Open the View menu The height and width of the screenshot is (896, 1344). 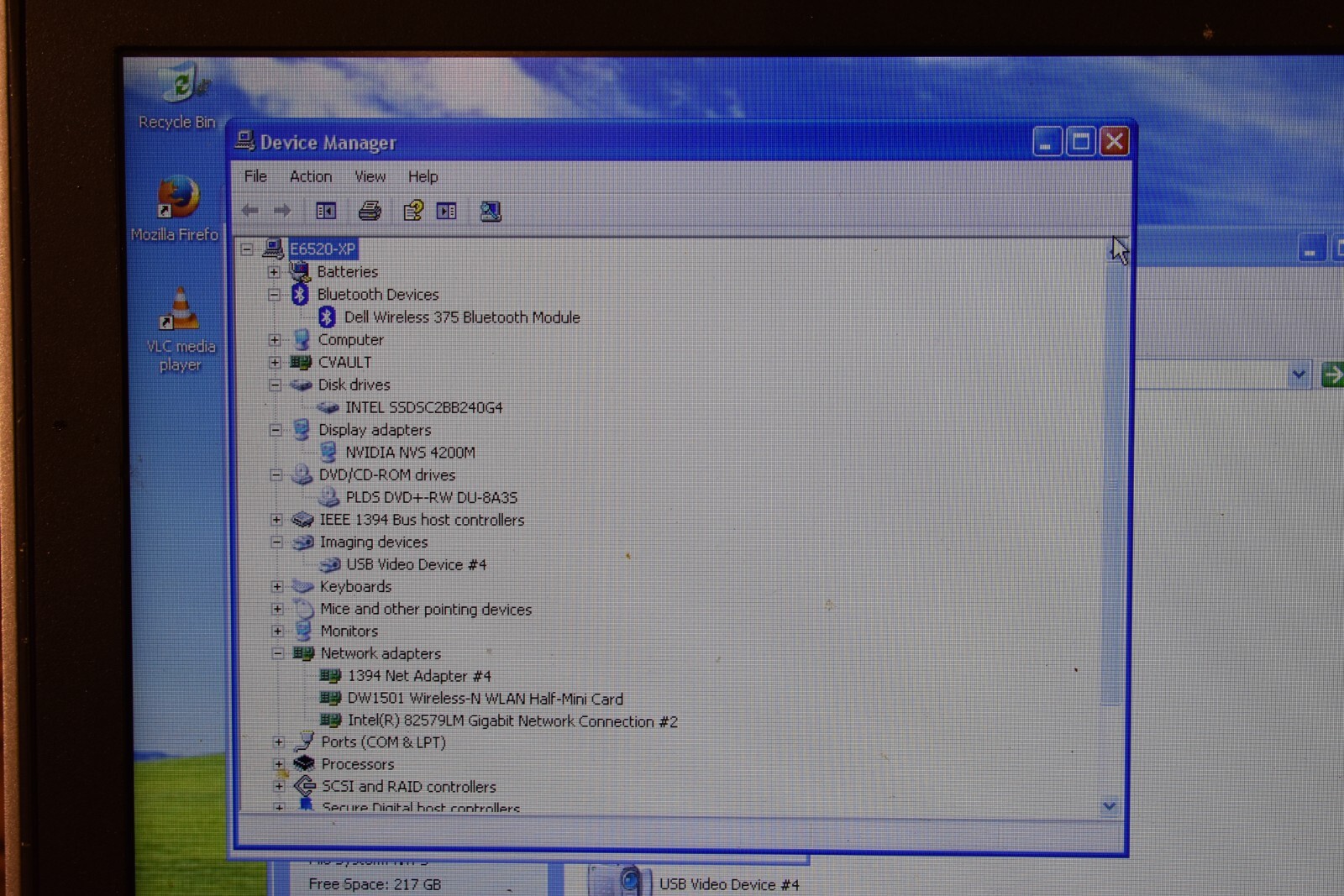click(x=370, y=176)
